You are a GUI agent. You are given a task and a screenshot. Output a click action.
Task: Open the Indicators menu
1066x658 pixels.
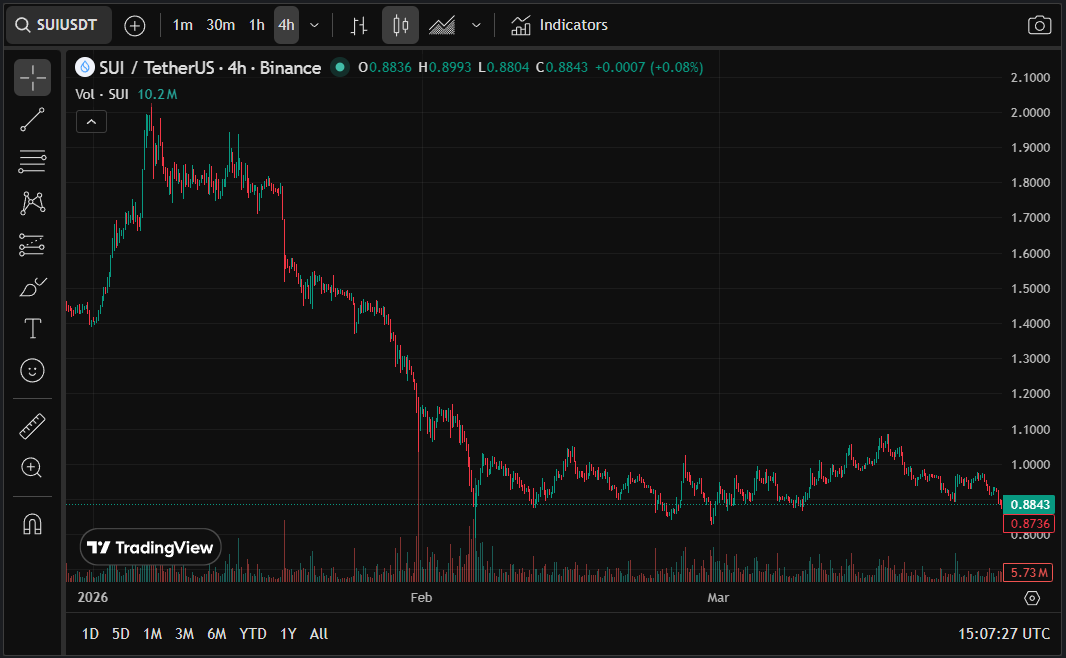[x=559, y=25]
